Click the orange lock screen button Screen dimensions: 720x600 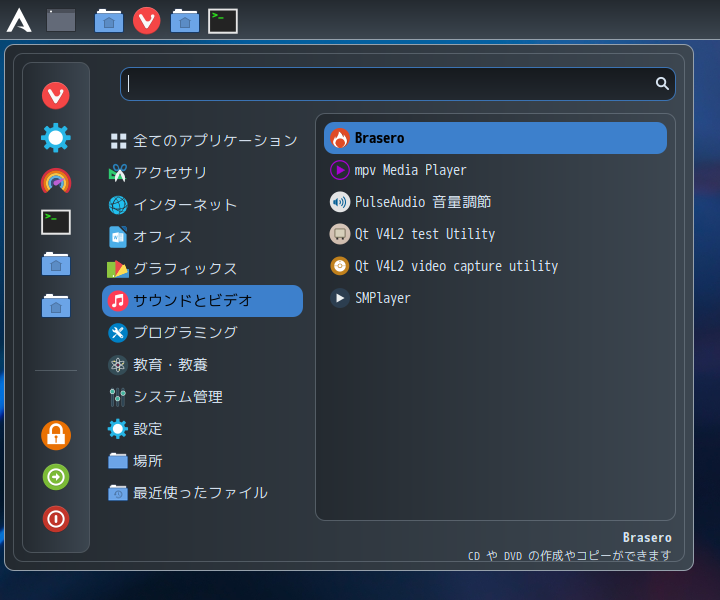pyautogui.click(x=56, y=435)
